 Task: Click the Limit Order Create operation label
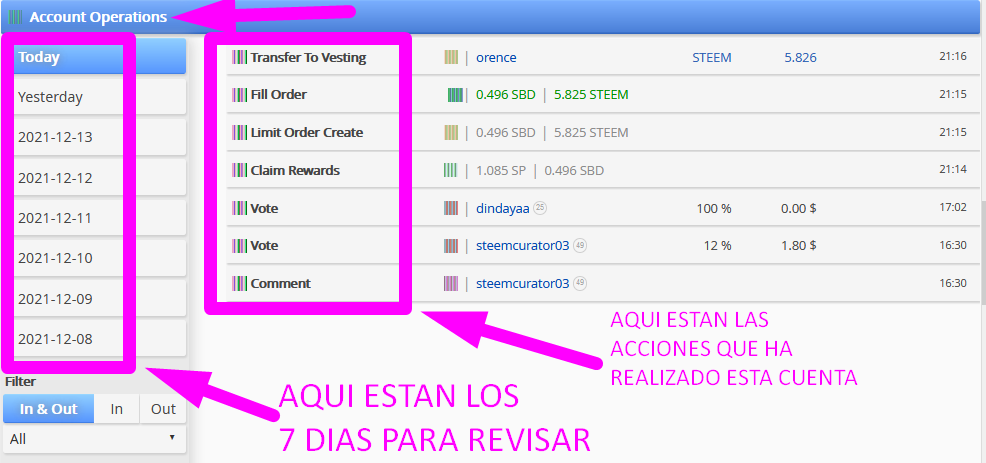pos(307,133)
